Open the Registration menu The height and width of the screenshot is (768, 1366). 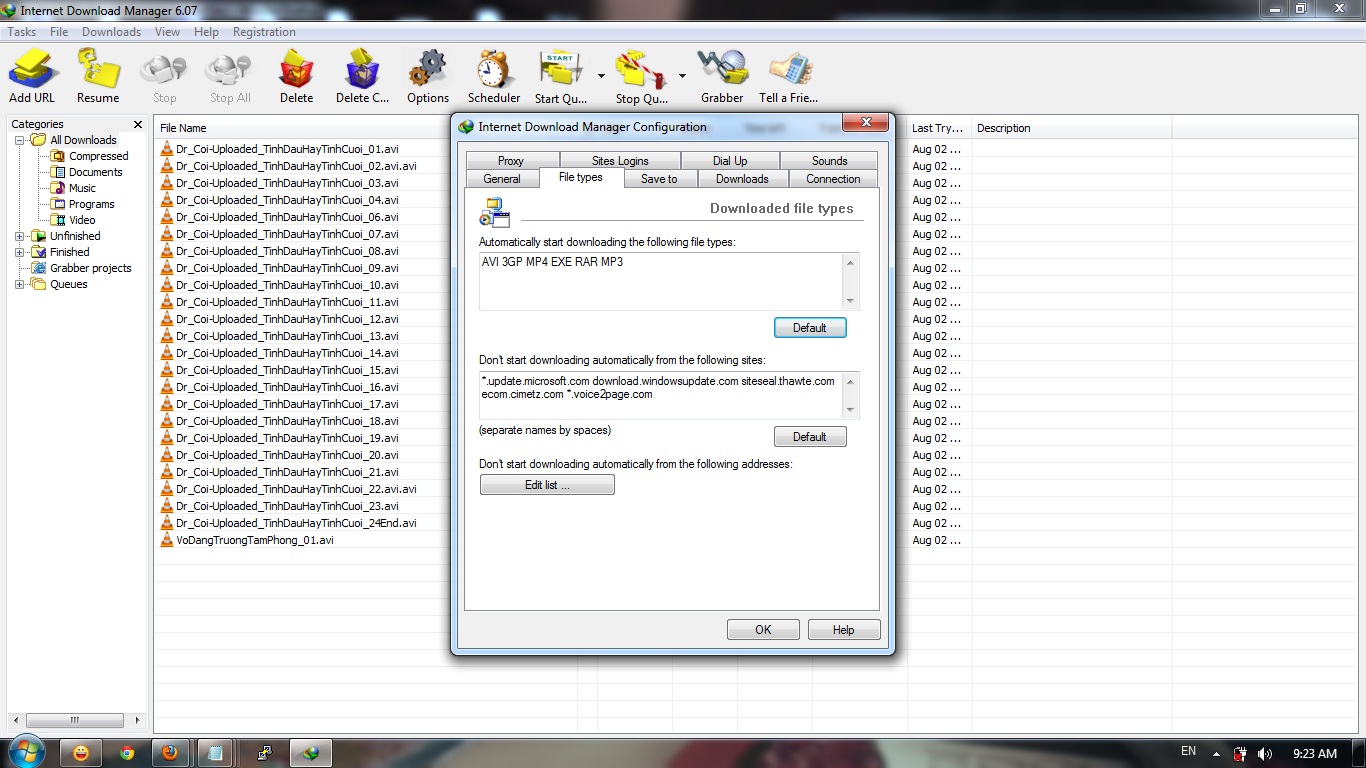tap(264, 32)
